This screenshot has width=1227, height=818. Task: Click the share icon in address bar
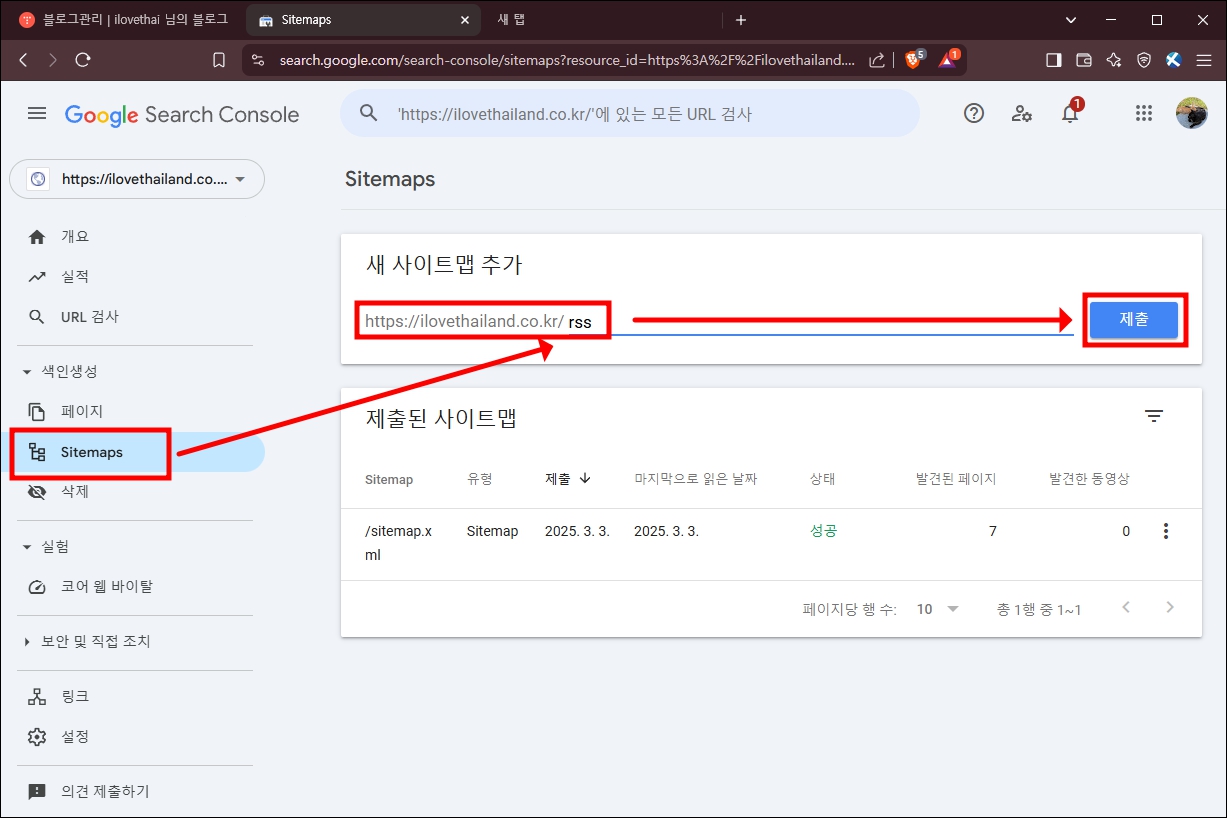[x=877, y=60]
